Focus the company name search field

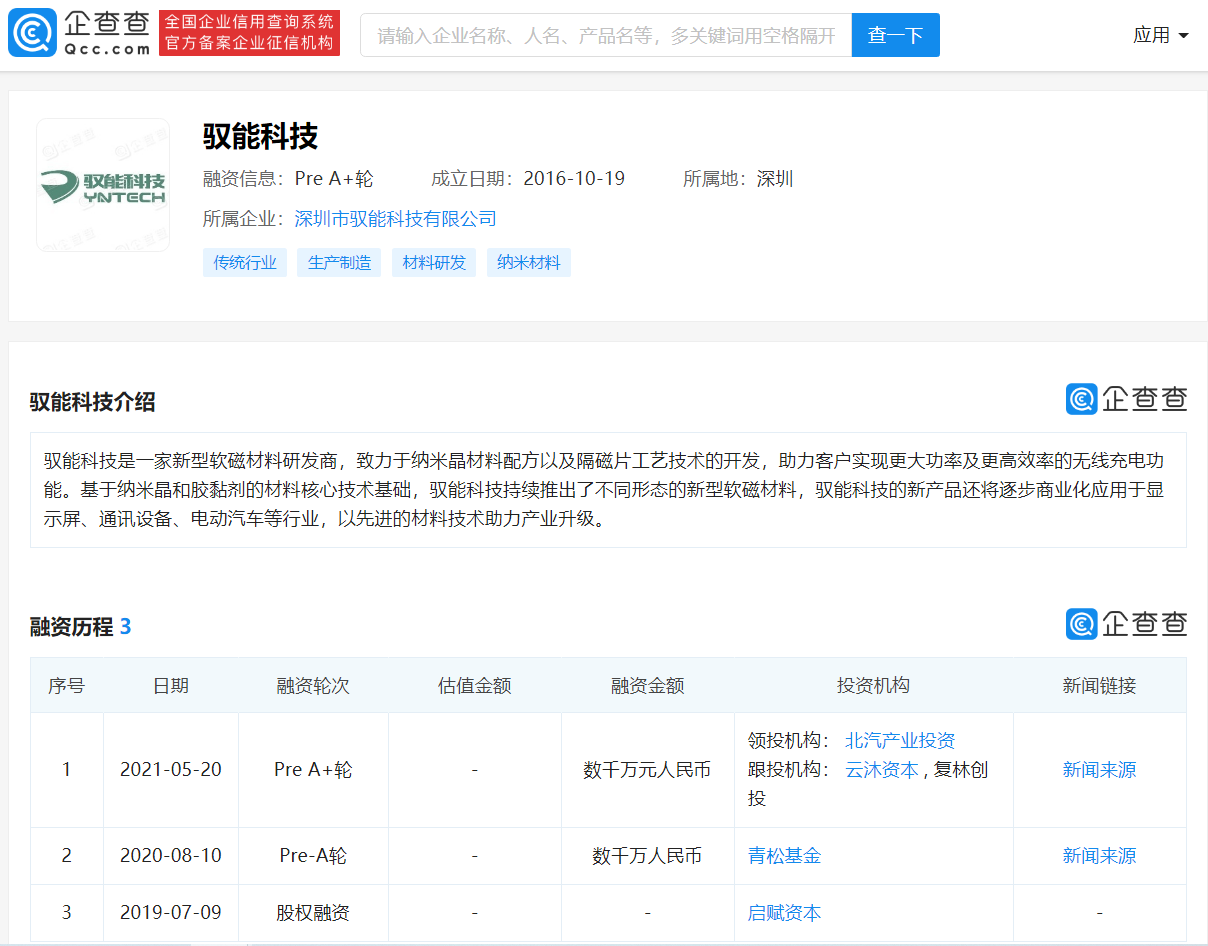[606, 35]
